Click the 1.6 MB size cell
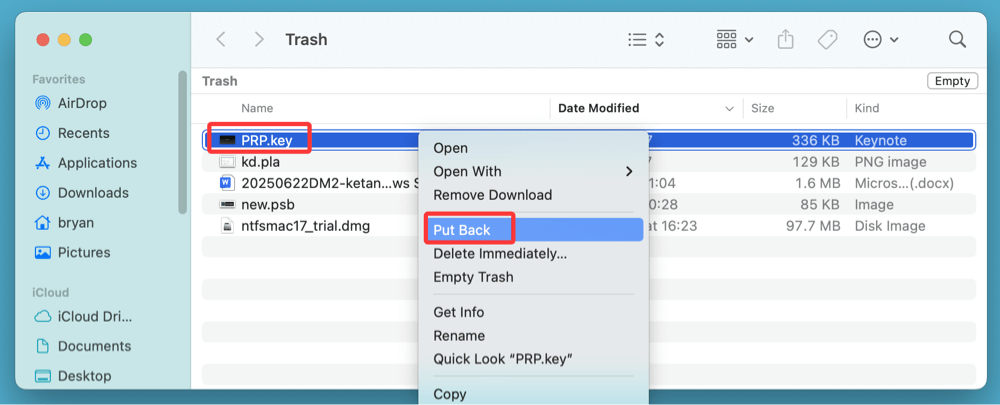The height and width of the screenshot is (405, 1000). pos(816,184)
